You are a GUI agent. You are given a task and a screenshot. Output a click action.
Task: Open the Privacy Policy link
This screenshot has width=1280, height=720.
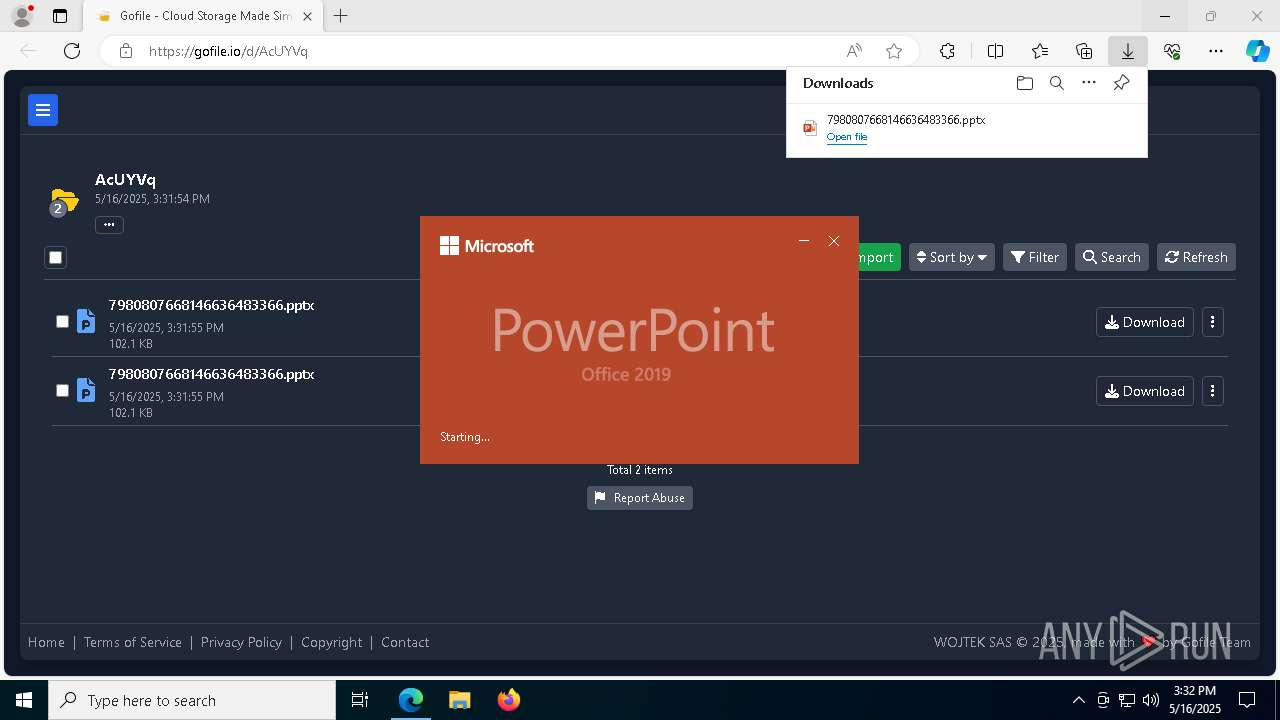tap(241, 642)
